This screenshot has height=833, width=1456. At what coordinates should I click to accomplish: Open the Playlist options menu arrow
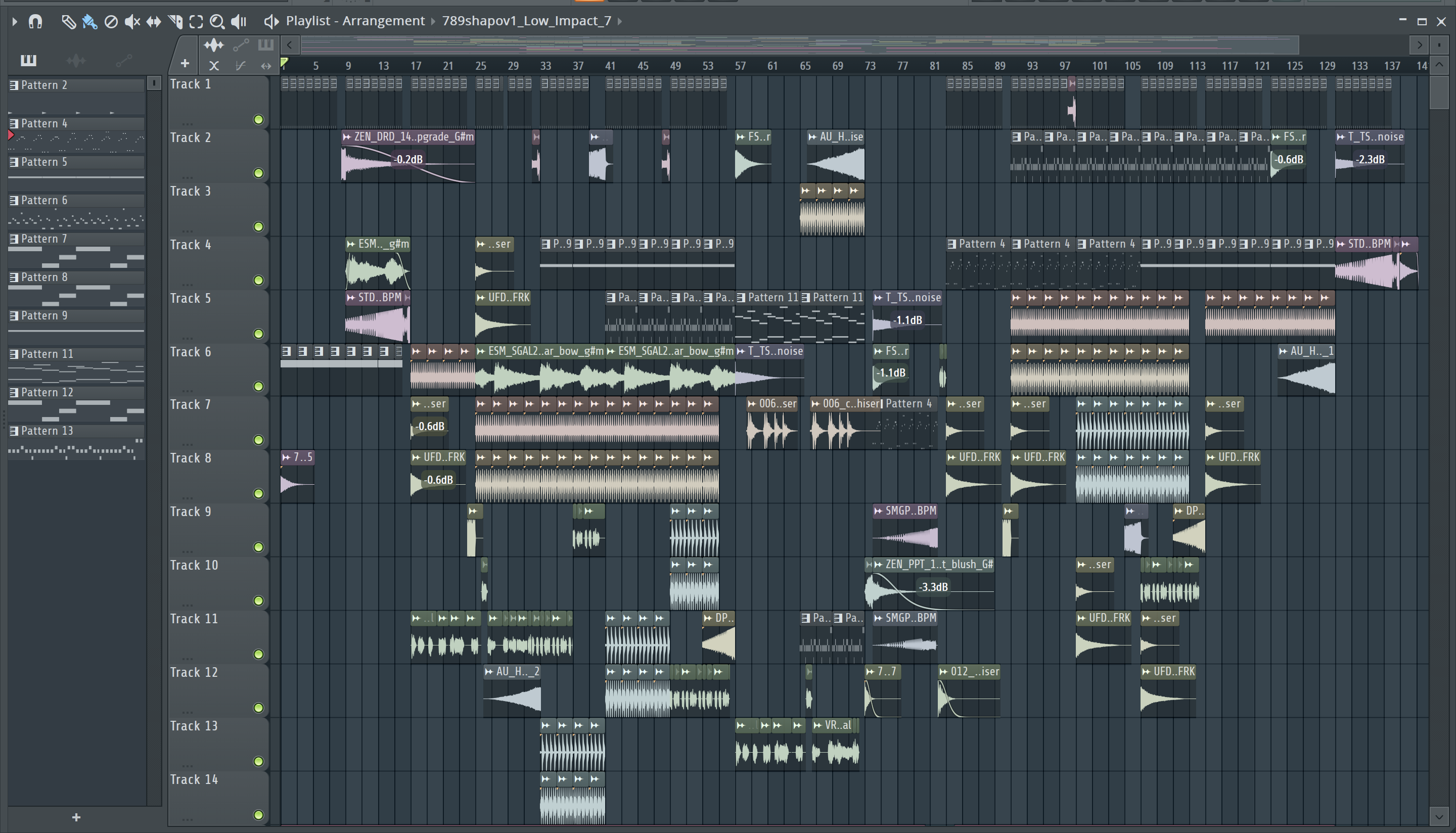pos(15,22)
